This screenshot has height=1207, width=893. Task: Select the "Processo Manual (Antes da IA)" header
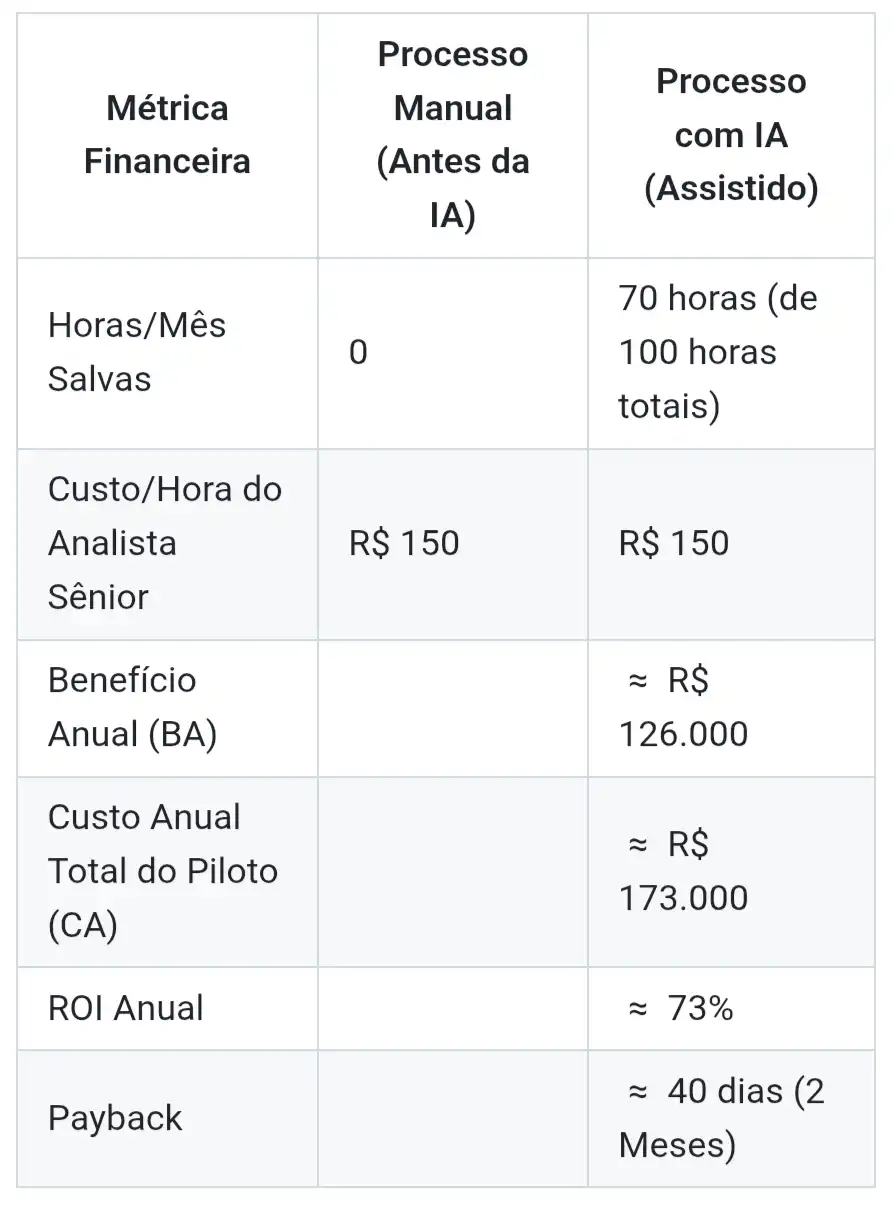[452, 135]
